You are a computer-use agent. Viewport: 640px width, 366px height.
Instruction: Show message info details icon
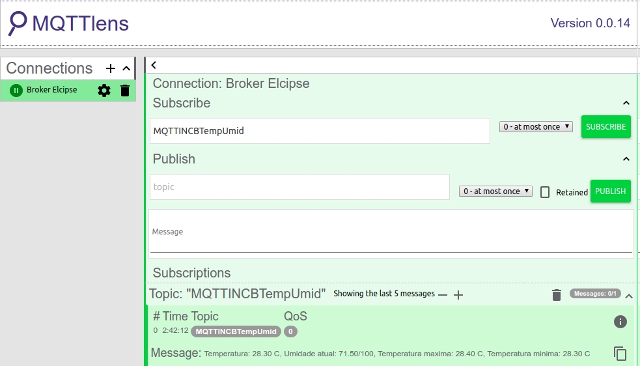[620, 322]
